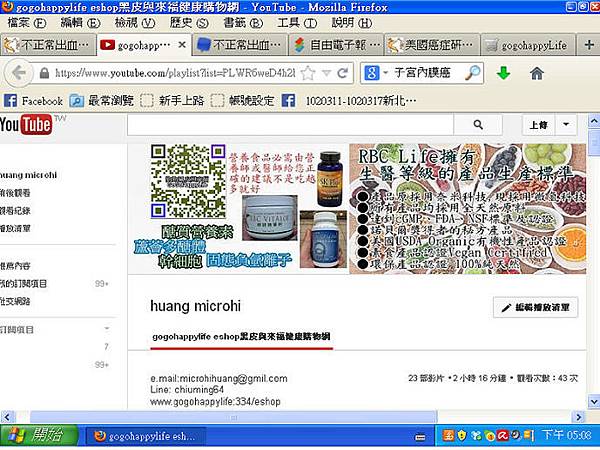Click the 上傳 upload button
Viewport: 600px width, 450px height.
[538, 125]
